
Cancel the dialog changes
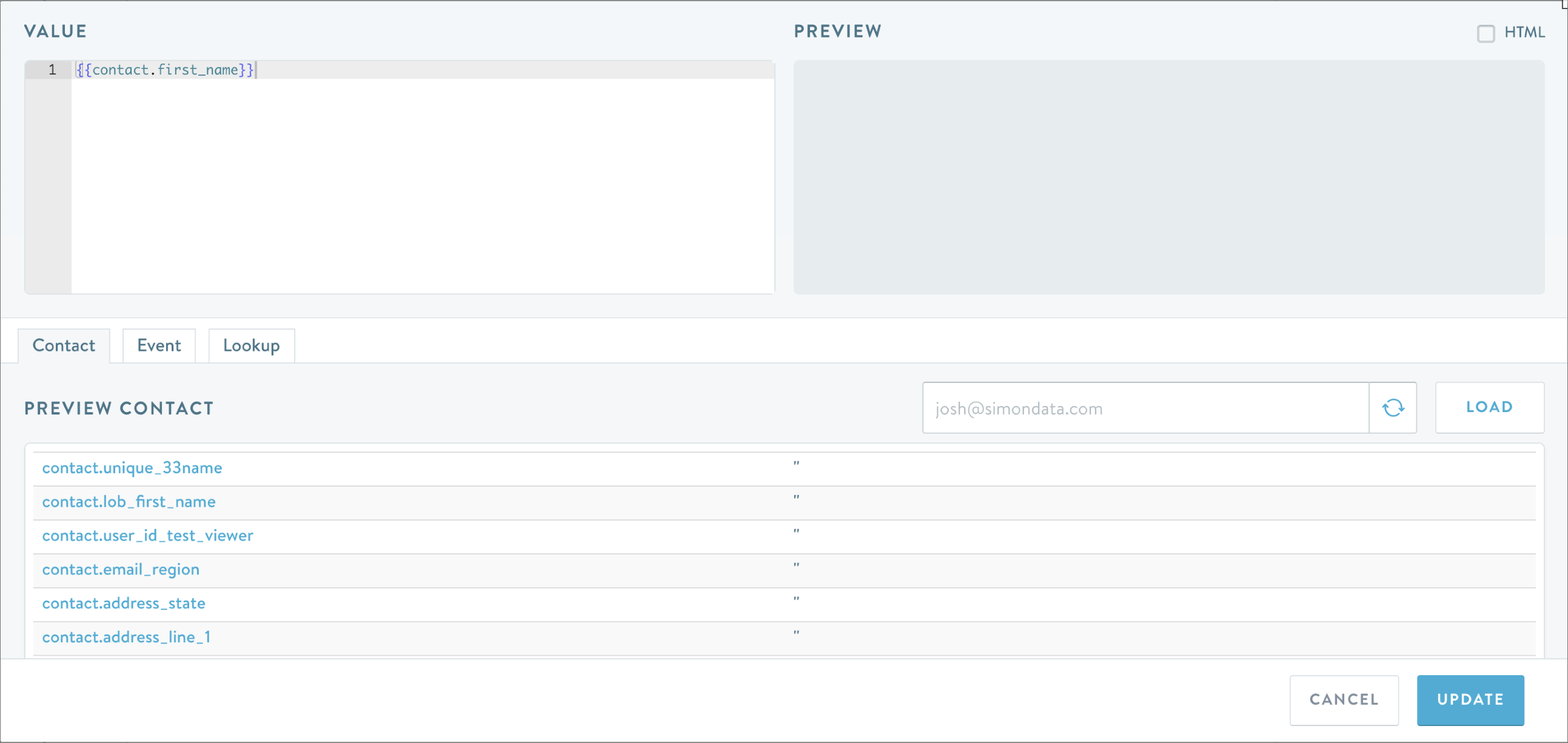pos(1344,700)
